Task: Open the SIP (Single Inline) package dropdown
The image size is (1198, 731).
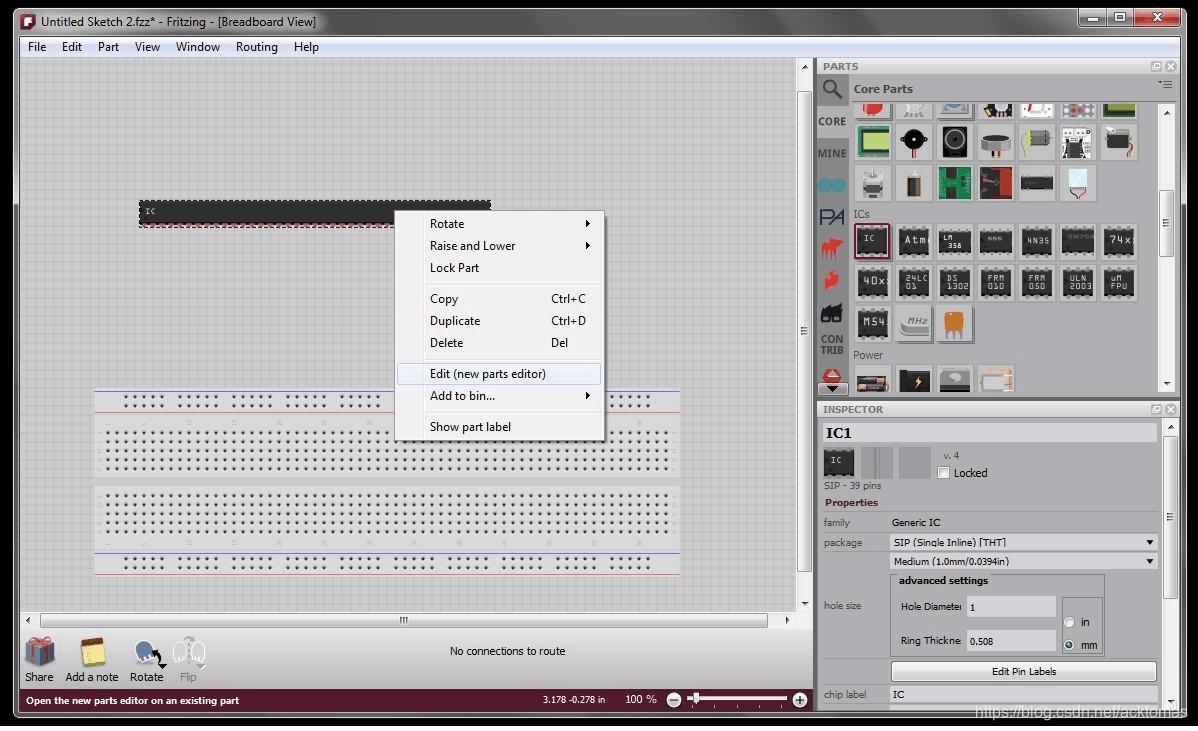Action: (x=1022, y=541)
